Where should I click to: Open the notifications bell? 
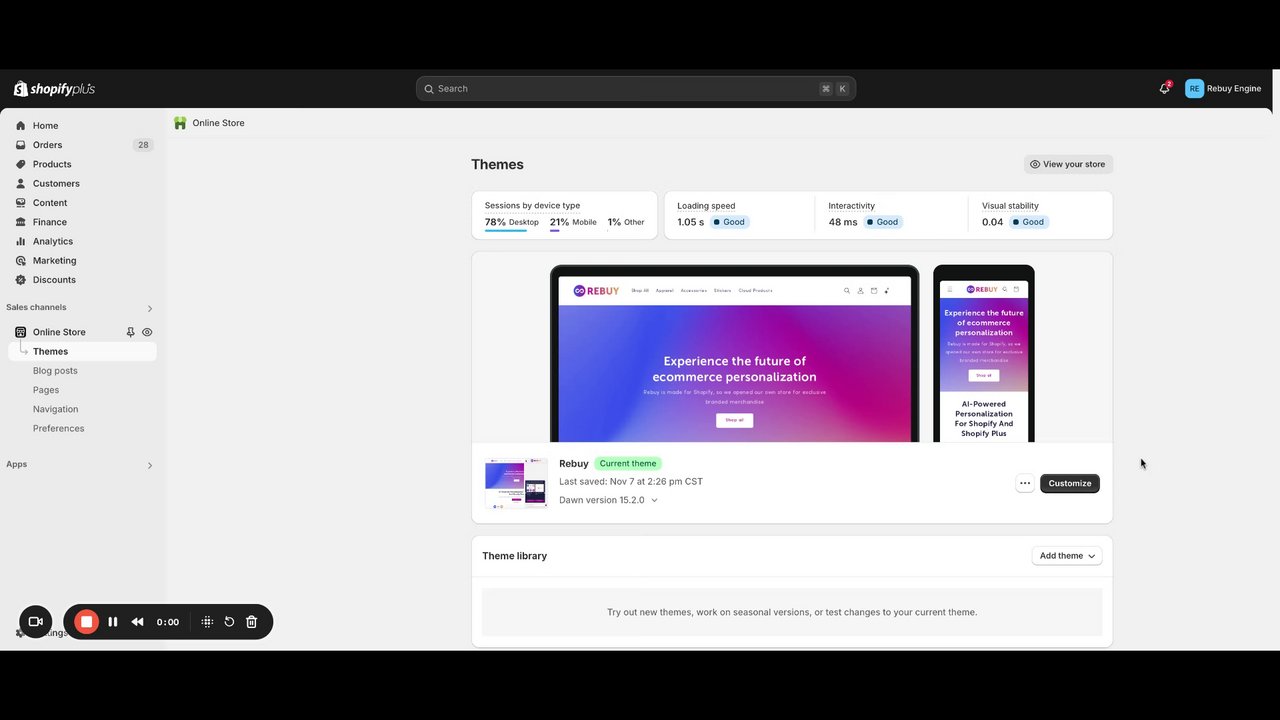click(x=1164, y=88)
